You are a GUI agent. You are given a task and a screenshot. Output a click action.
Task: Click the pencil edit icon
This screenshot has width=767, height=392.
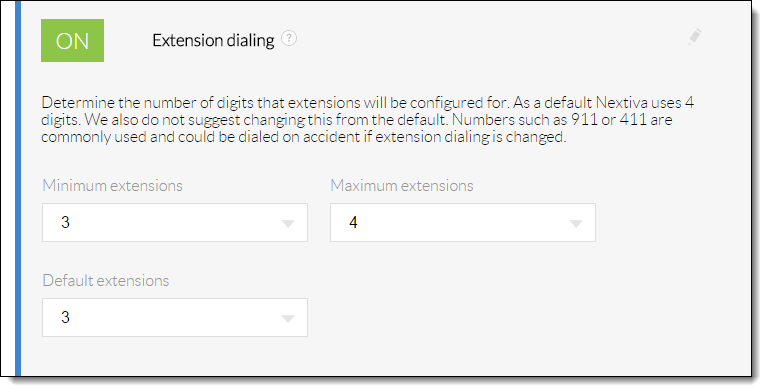(x=695, y=37)
